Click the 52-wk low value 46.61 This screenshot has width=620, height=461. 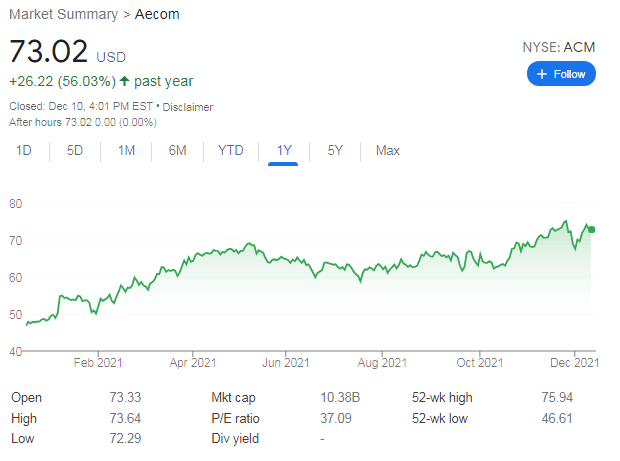[557, 418]
